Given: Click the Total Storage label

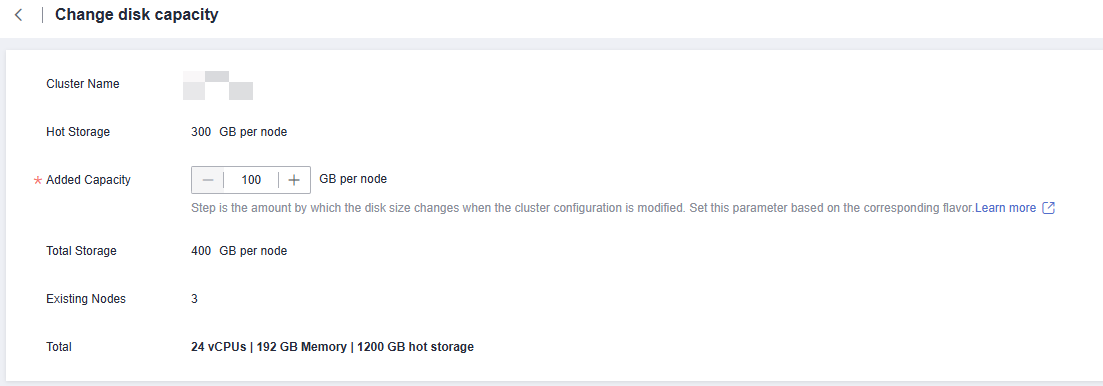Looking at the screenshot, I should [82, 251].
